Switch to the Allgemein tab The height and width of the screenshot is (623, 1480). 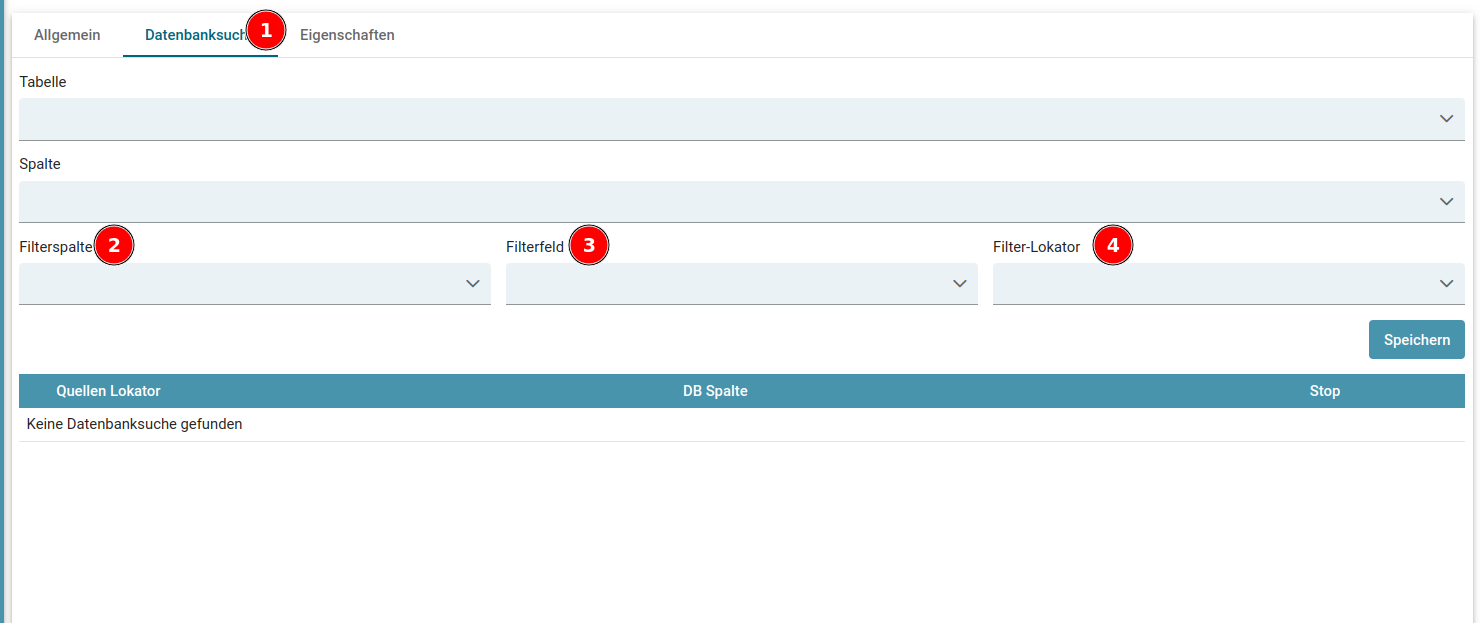pyautogui.click(x=67, y=35)
